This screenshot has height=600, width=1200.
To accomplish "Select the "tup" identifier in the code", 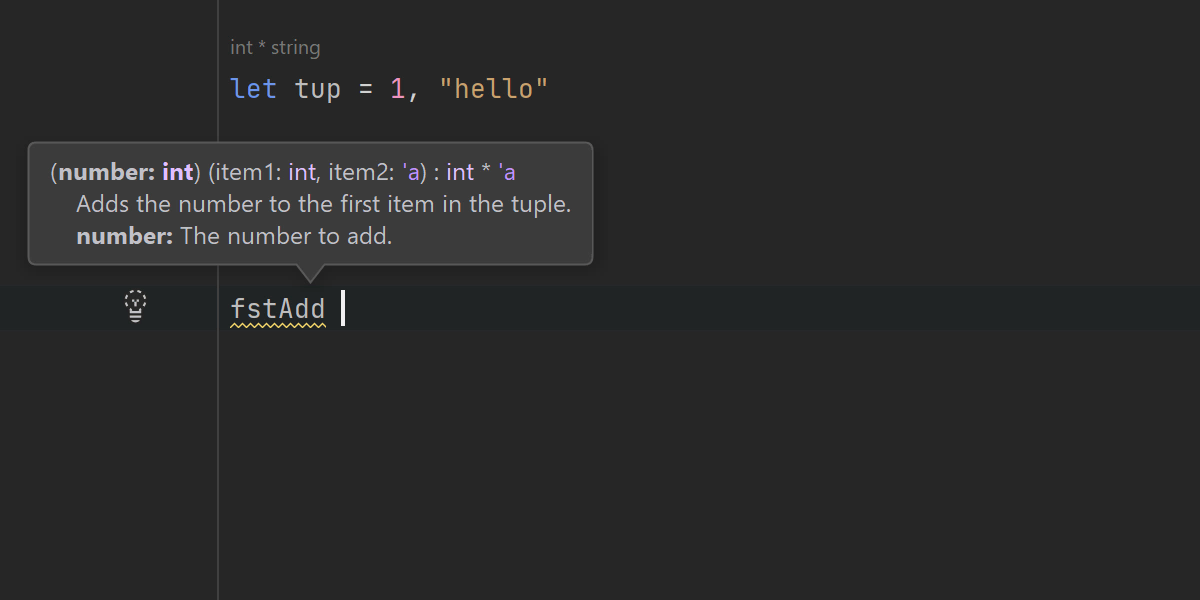I will 318,89.
